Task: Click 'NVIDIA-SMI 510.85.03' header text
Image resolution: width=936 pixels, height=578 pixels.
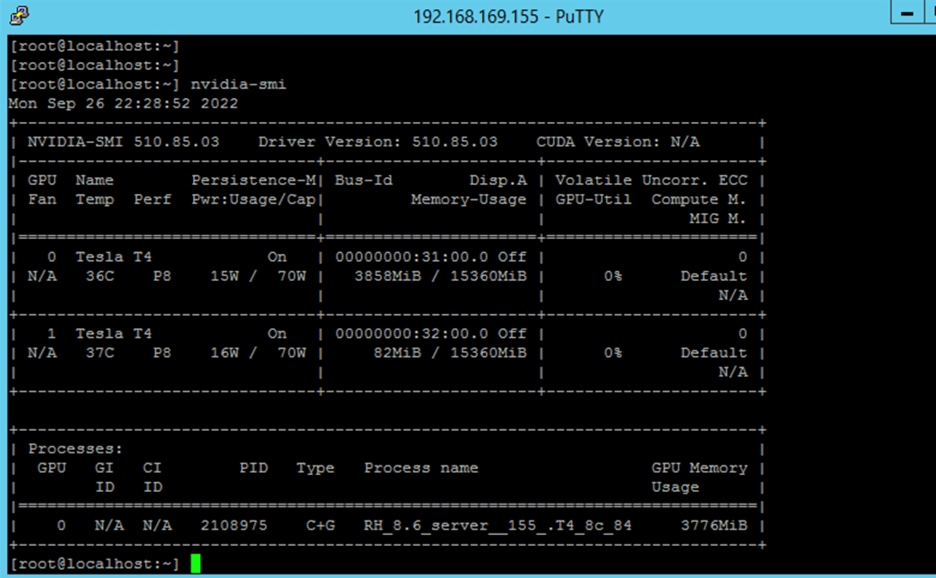Action: coord(123,142)
